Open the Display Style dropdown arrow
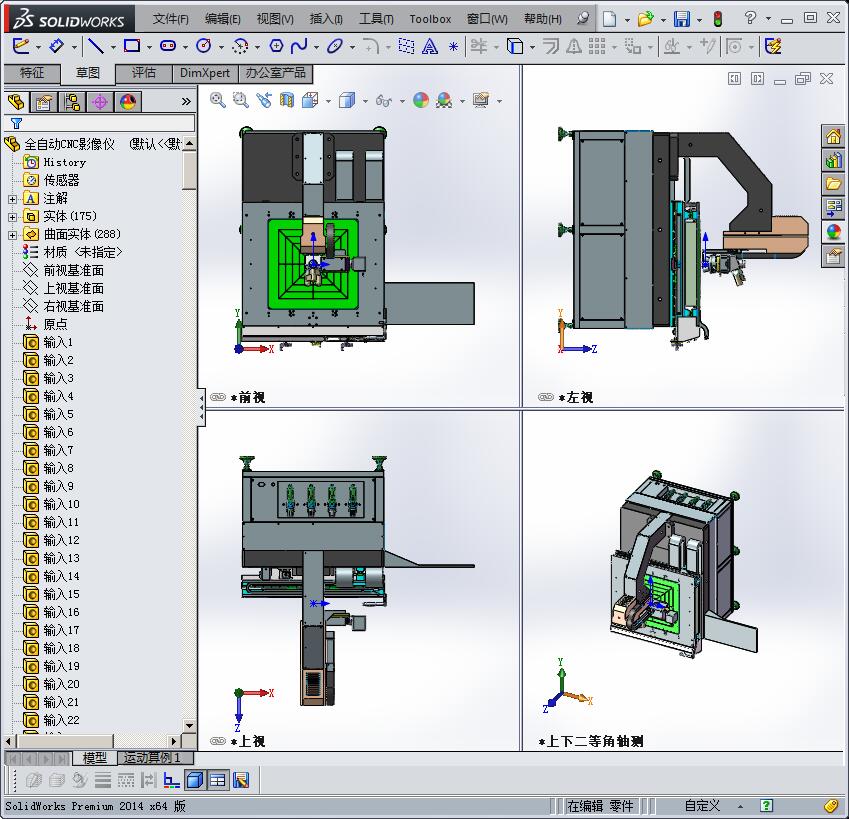Viewport: 849px width, 819px height. 365,101
